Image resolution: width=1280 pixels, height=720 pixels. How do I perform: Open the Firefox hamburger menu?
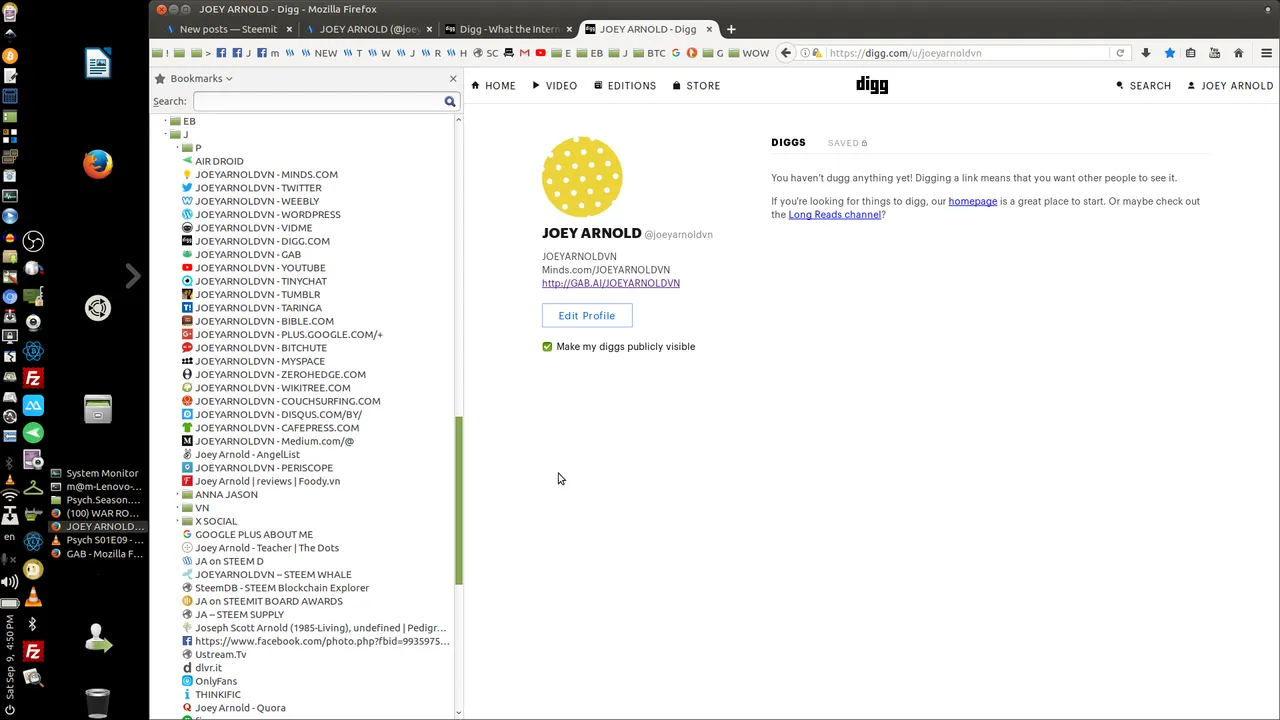click(x=1266, y=53)
